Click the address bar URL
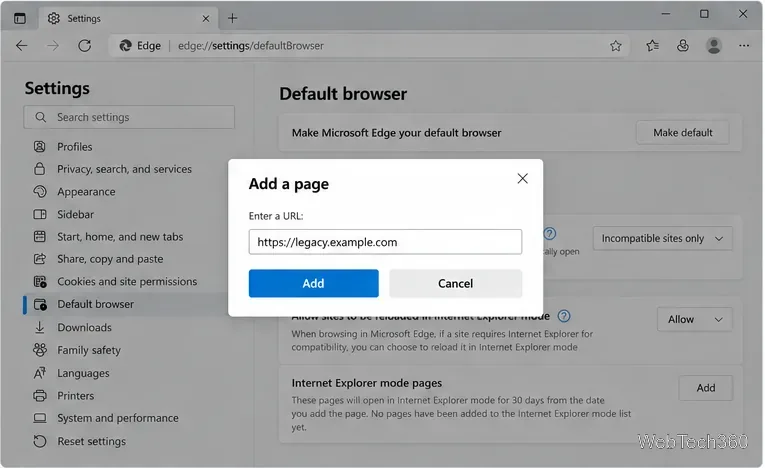 pos(251,46)
